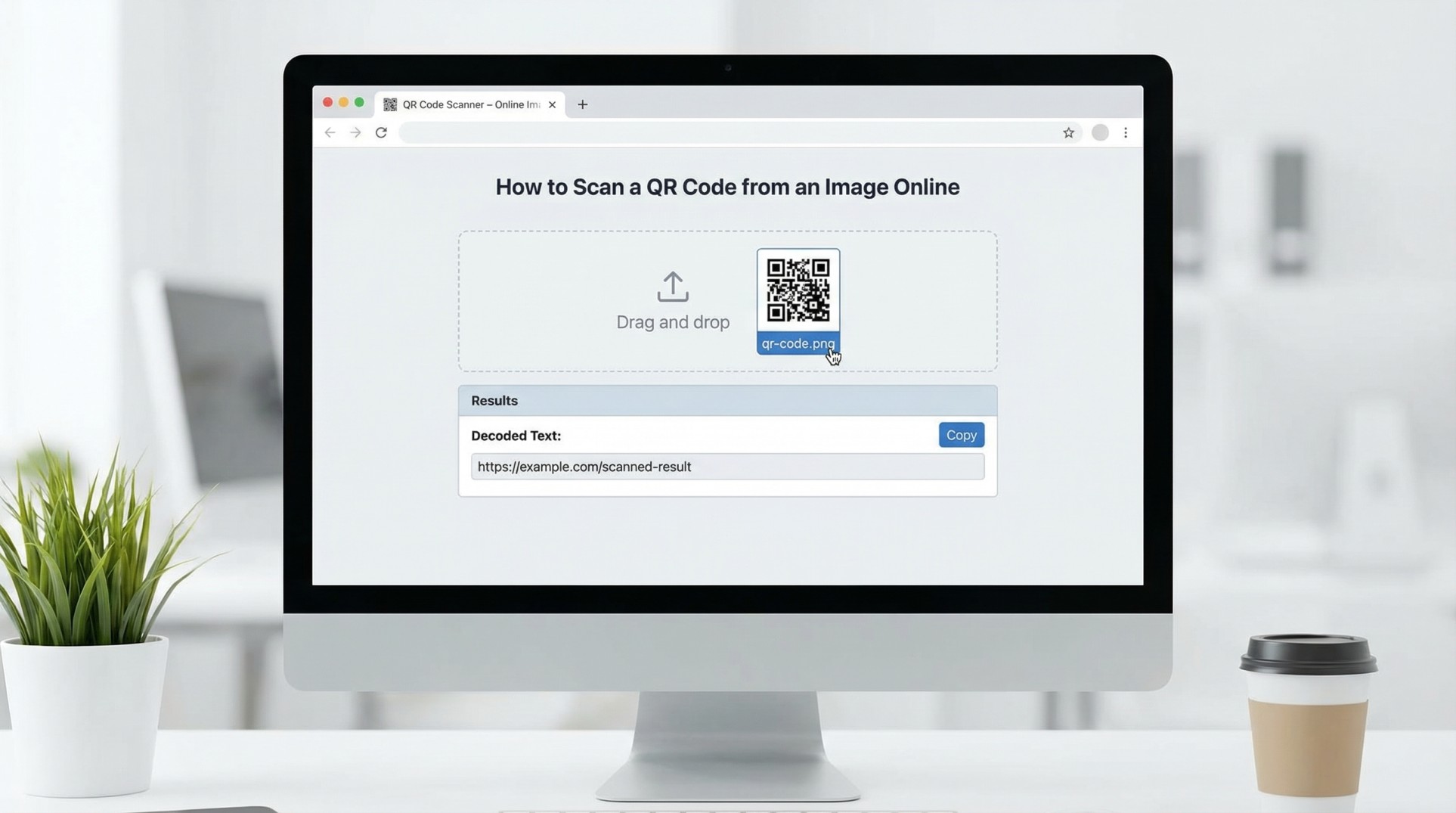The width and height of the screenshot is (1456, 813).
Task: Close the QR Code Scanner tab
Action: click(552, 104)
